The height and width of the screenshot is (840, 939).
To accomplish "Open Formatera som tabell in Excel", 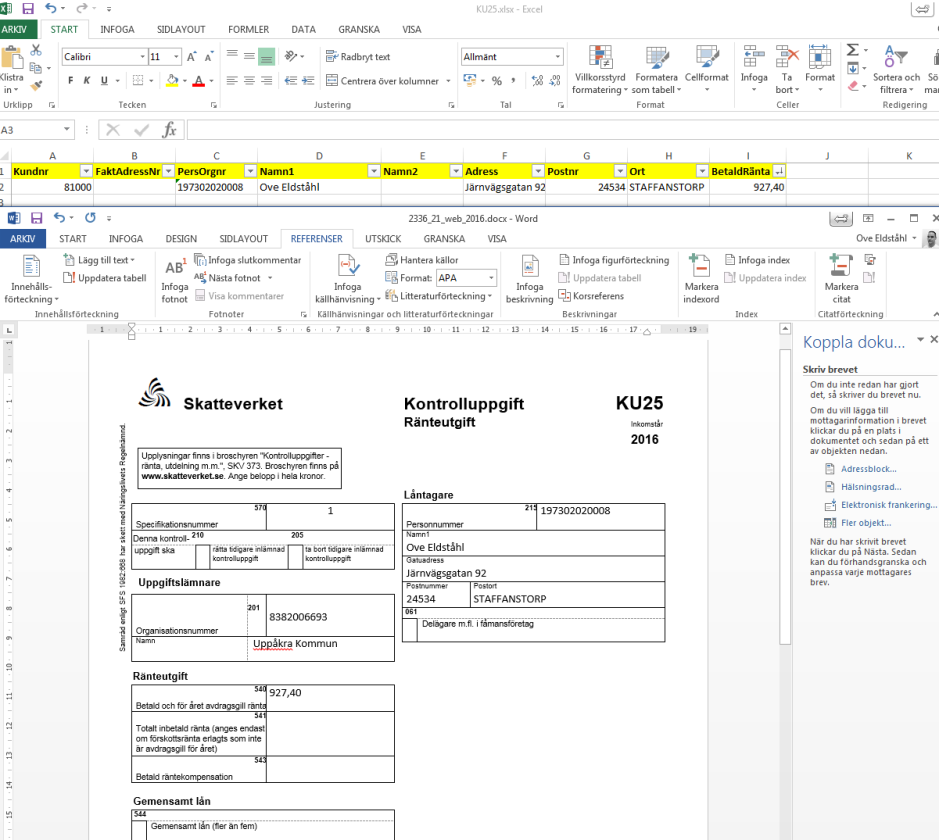I will (656, 69).
